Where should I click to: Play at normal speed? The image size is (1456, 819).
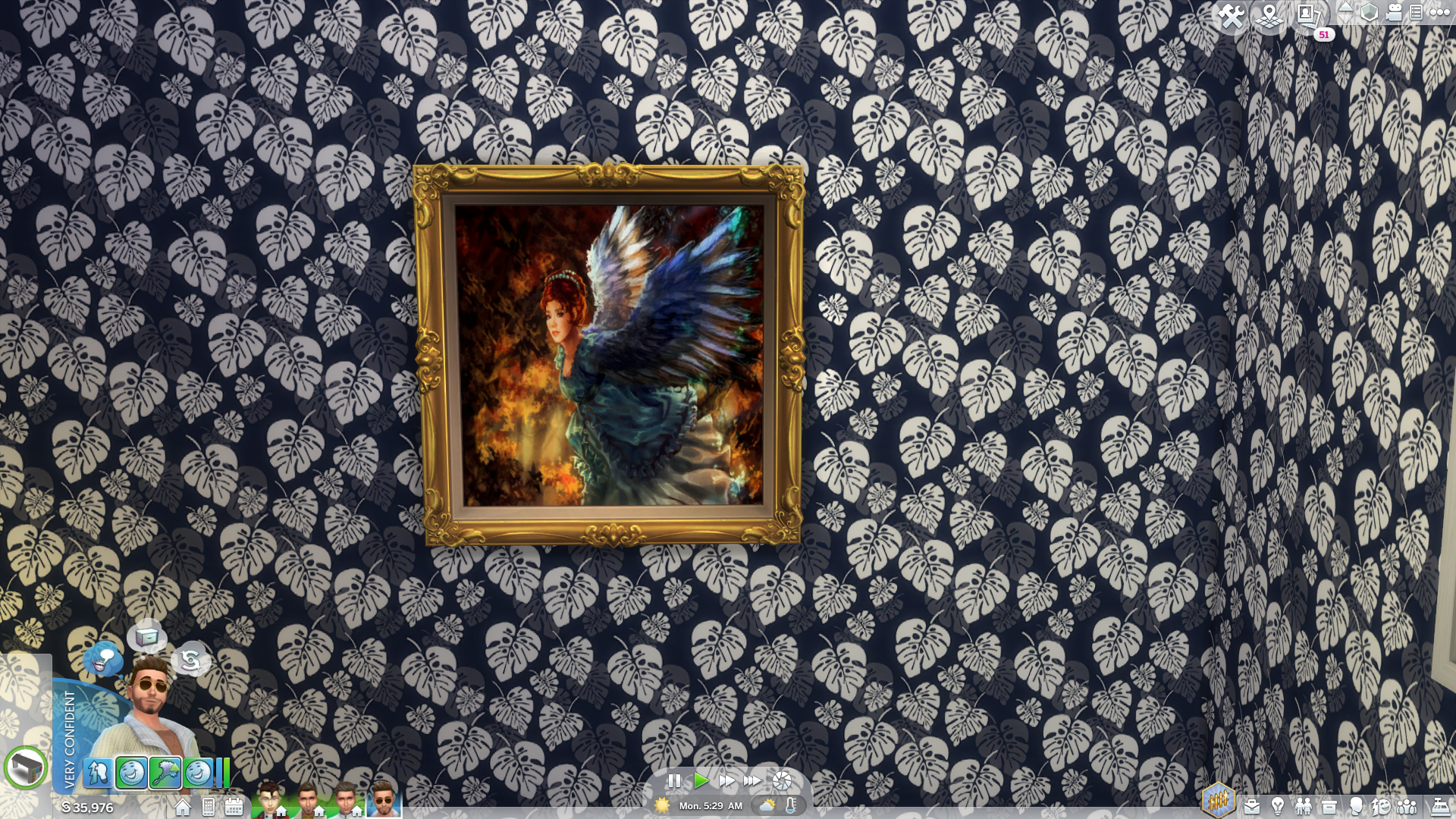(x=701, y=780)
